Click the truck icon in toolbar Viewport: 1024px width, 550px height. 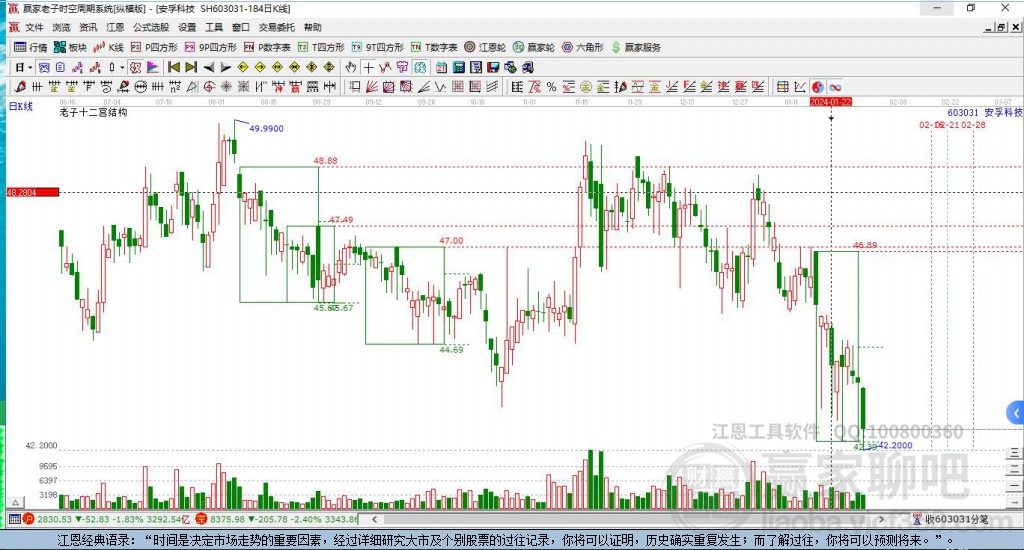point(528,67)
